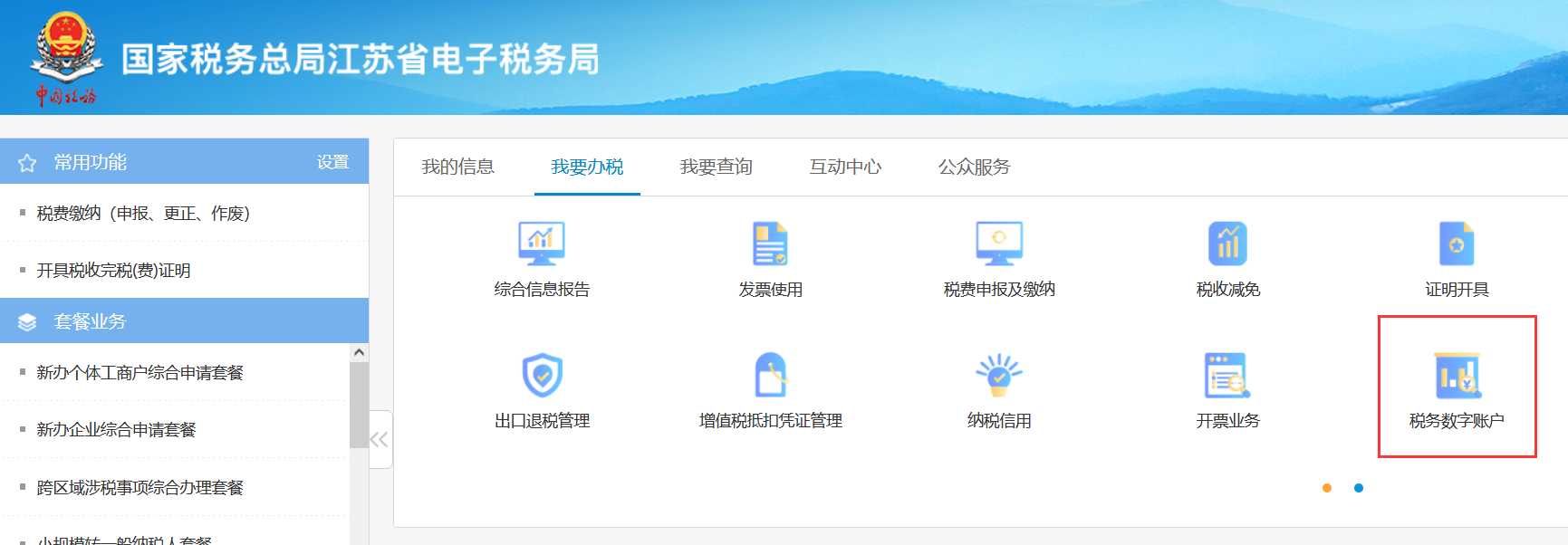Screen dimensions: 1568x545
Task: Open the 税务数字账户 icon
Action: click(1457, 375)
